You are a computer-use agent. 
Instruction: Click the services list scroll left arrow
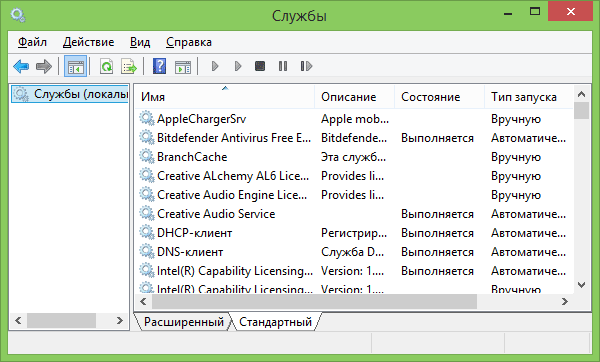pos(143,302)
